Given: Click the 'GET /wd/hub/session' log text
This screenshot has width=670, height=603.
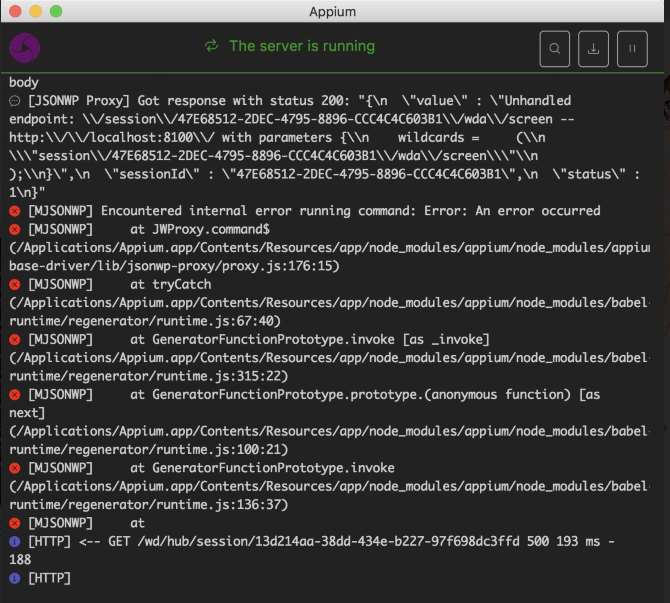Looking at the screenshot, I should click(180, 541).
